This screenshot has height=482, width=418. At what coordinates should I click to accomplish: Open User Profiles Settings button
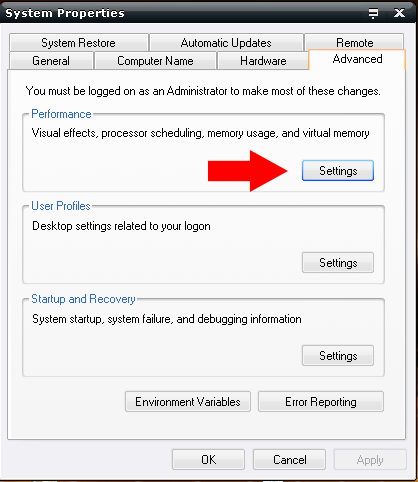click(x=338, y=263)
